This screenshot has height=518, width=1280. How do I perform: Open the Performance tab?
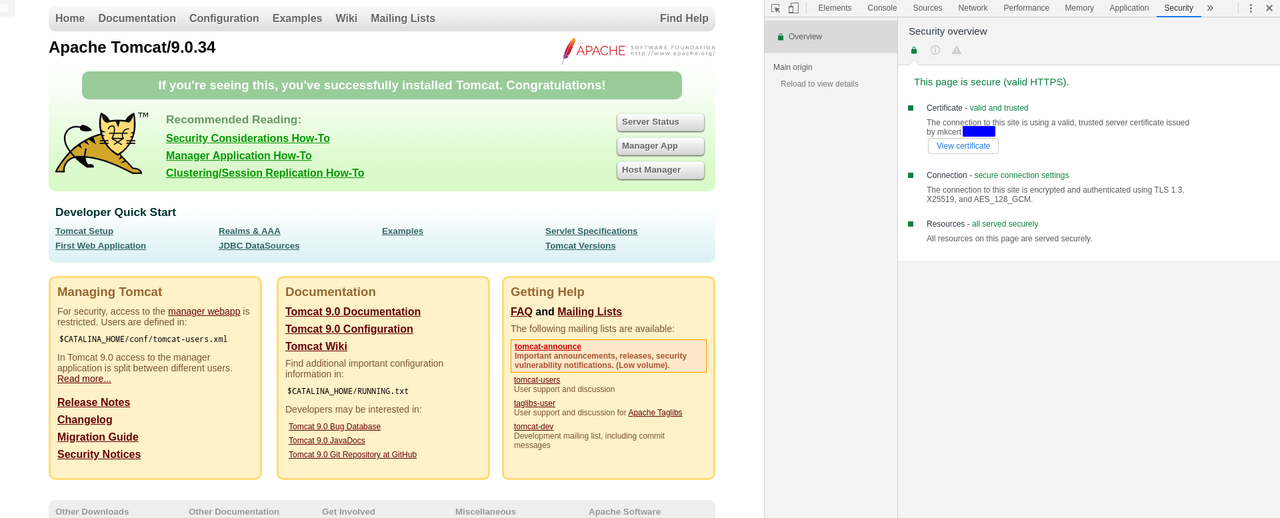click(x=1026, y=8)
